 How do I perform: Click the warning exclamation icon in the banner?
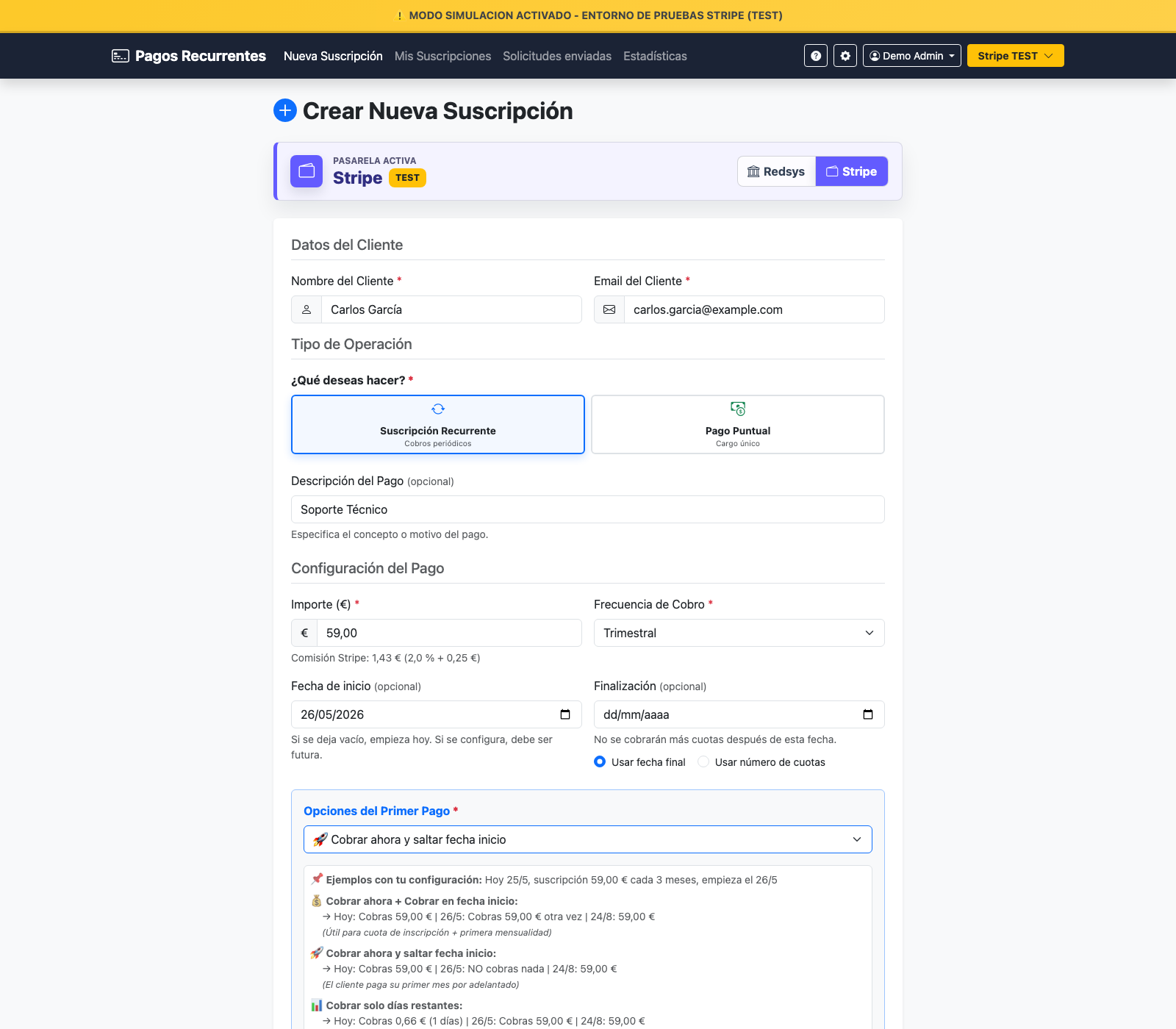(400, 15)
